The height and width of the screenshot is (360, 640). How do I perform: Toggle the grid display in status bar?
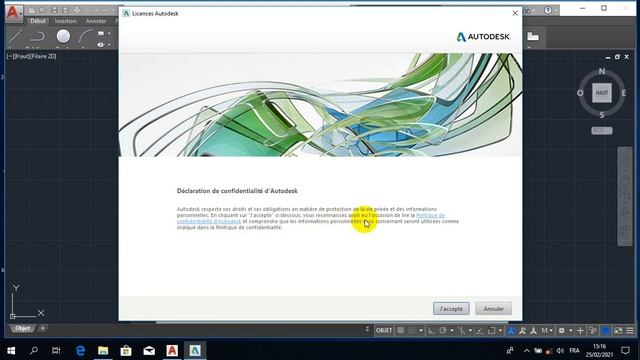(401, 330)
